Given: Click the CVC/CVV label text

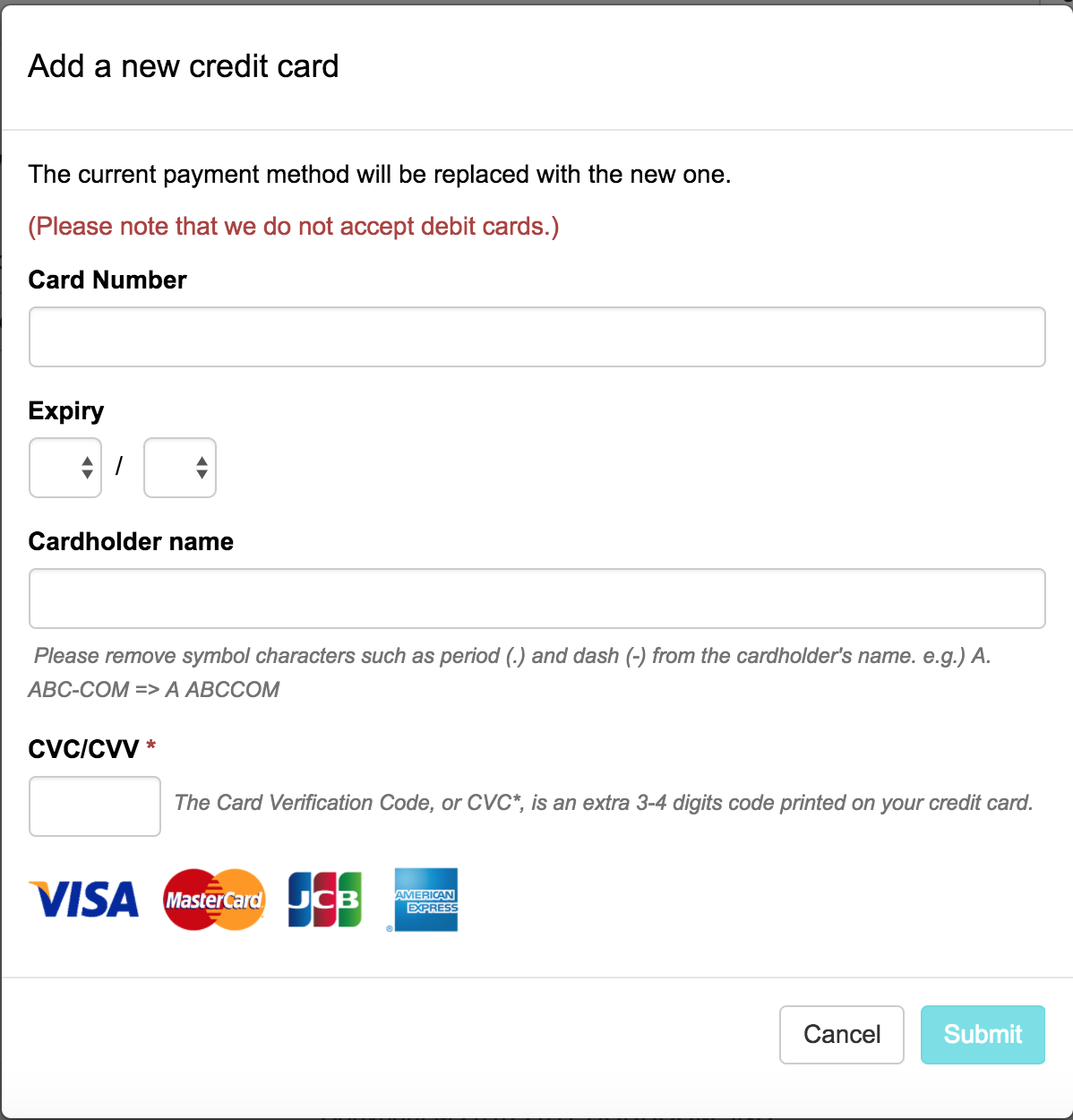Looking at the screenshot, I should (x=83, y=749).
